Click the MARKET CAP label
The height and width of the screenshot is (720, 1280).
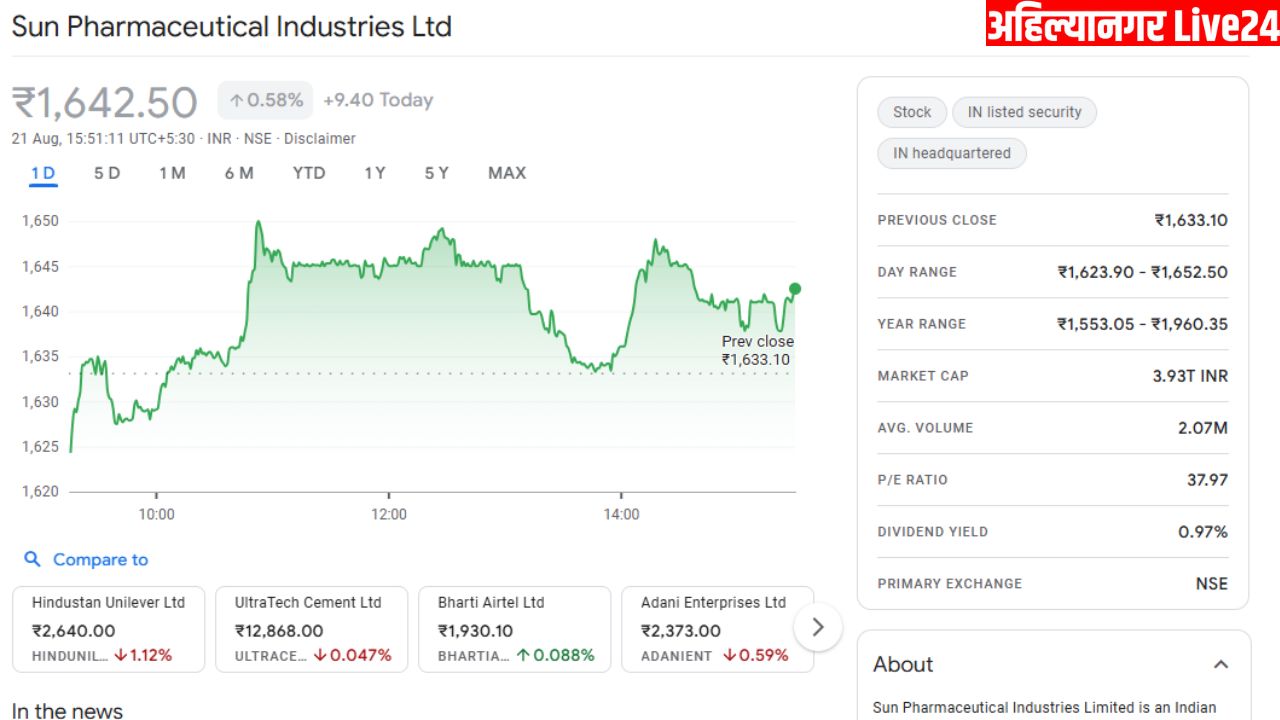(x=923, y=376)
